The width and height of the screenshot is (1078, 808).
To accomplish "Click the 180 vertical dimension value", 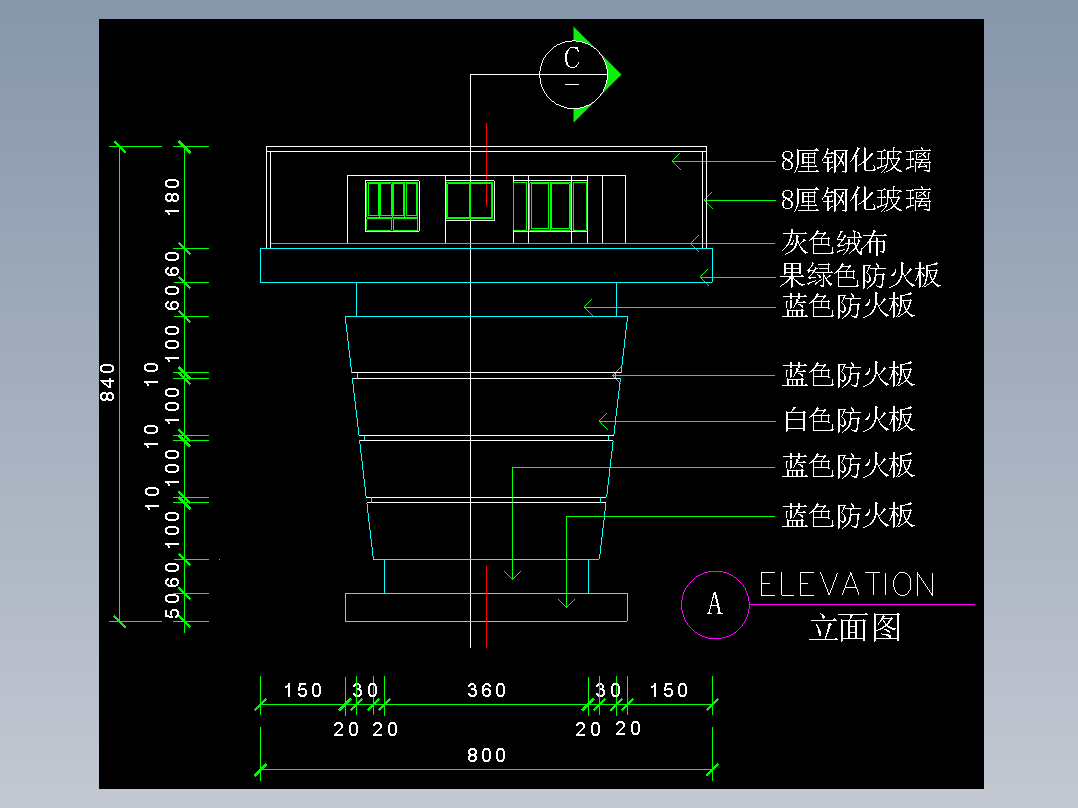I will [172, 197].
